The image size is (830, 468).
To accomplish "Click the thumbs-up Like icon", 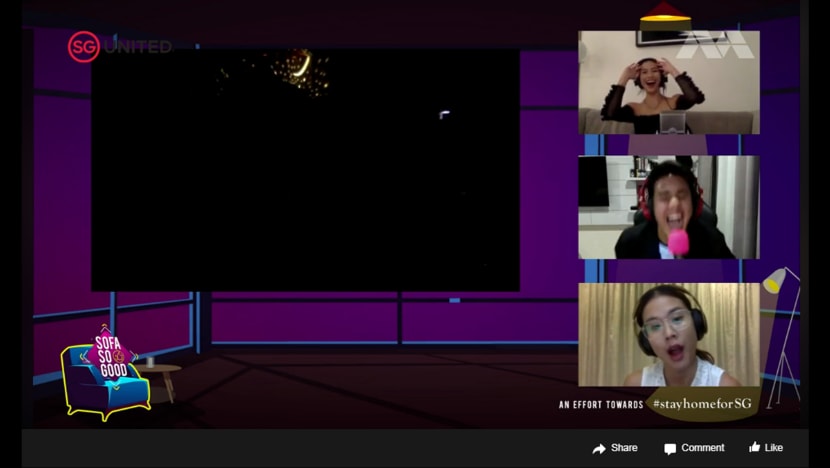I will tap(754, 447).
